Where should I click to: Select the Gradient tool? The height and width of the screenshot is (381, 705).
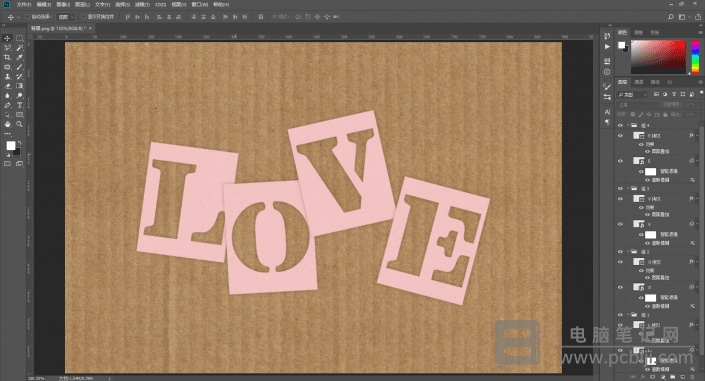pos(19,86)
